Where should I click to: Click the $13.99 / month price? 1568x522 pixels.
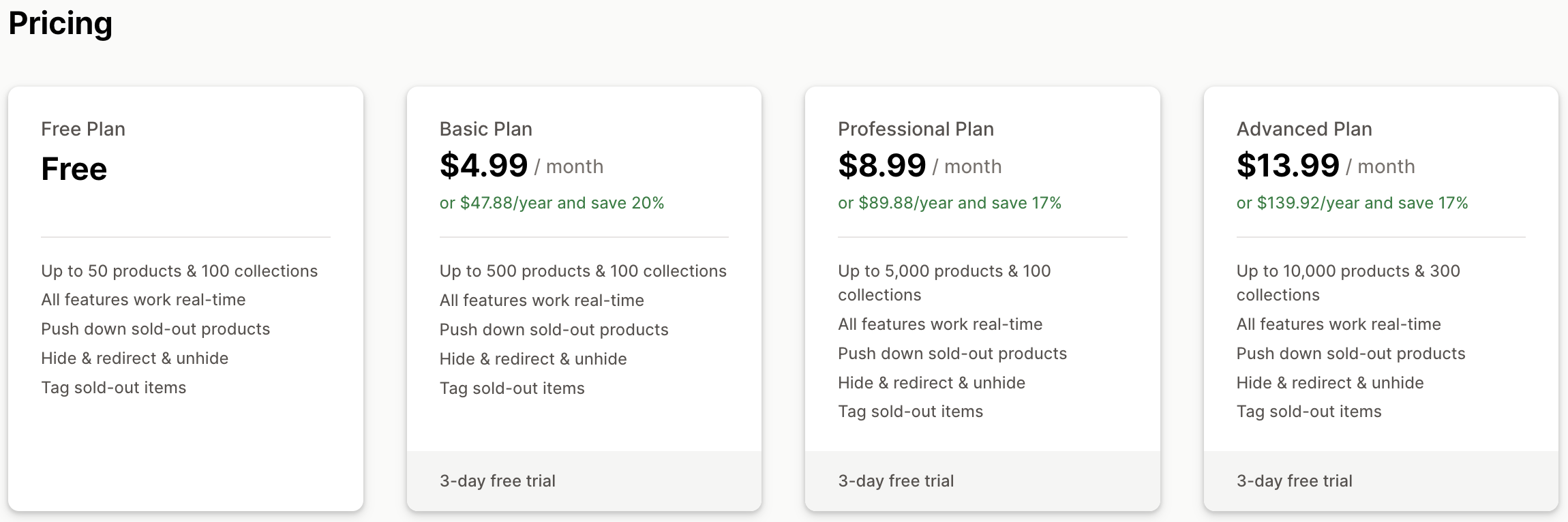coord(1325,166)
